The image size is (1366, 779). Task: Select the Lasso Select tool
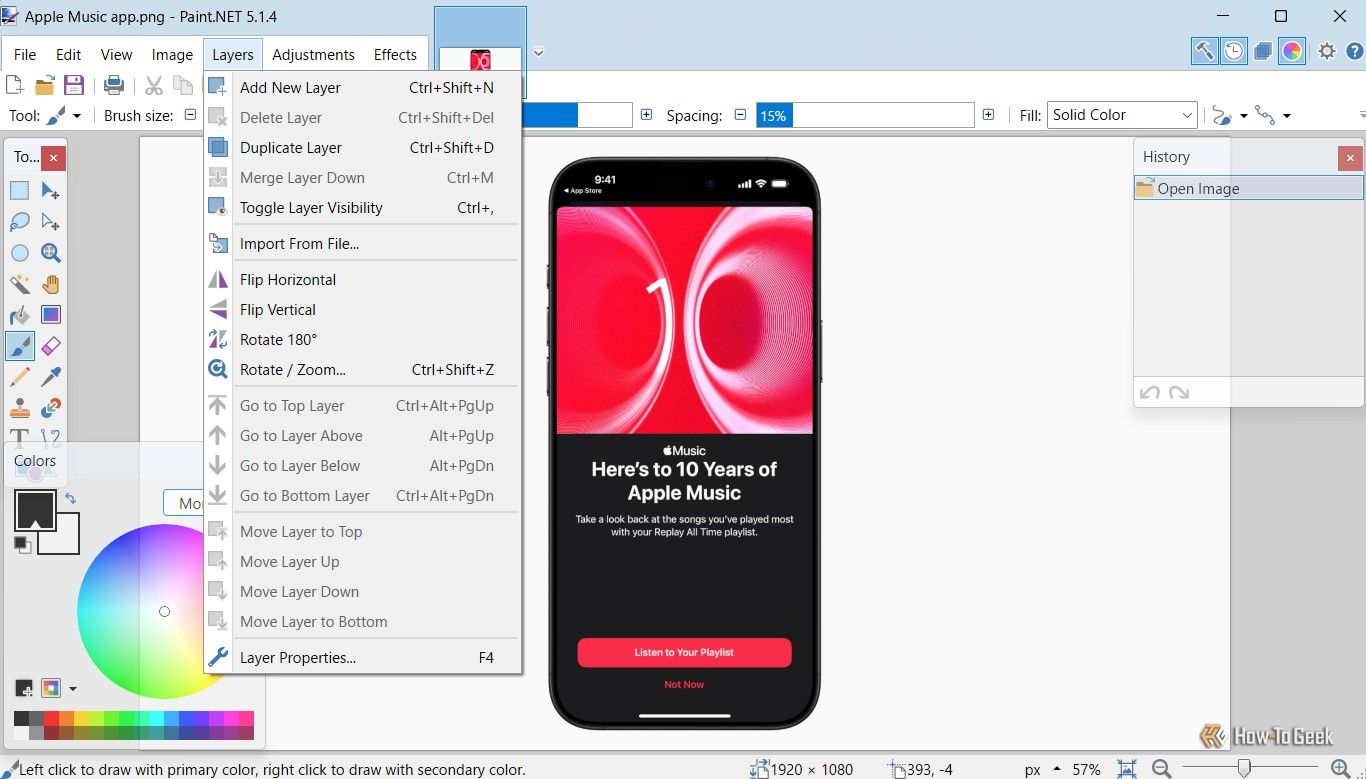[19, 222]
